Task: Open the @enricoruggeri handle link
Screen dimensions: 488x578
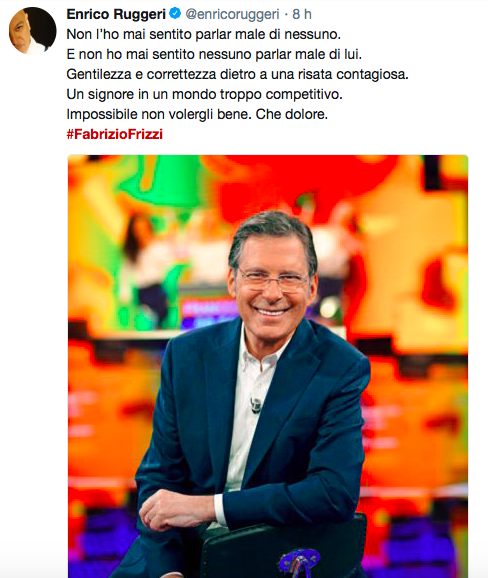Action: coord(232,14)
